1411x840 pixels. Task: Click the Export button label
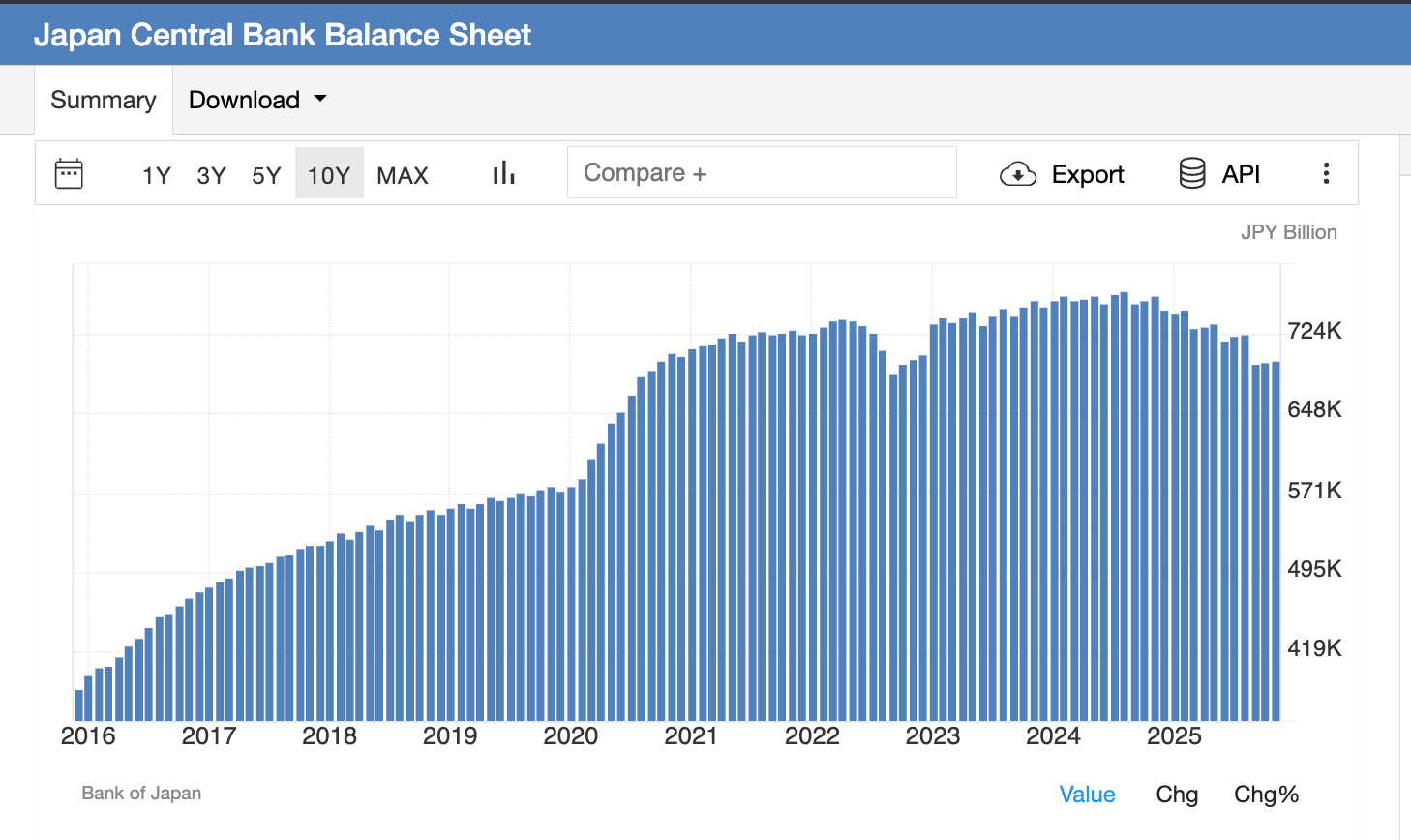pyautogui.click(x=1087, y=174)
